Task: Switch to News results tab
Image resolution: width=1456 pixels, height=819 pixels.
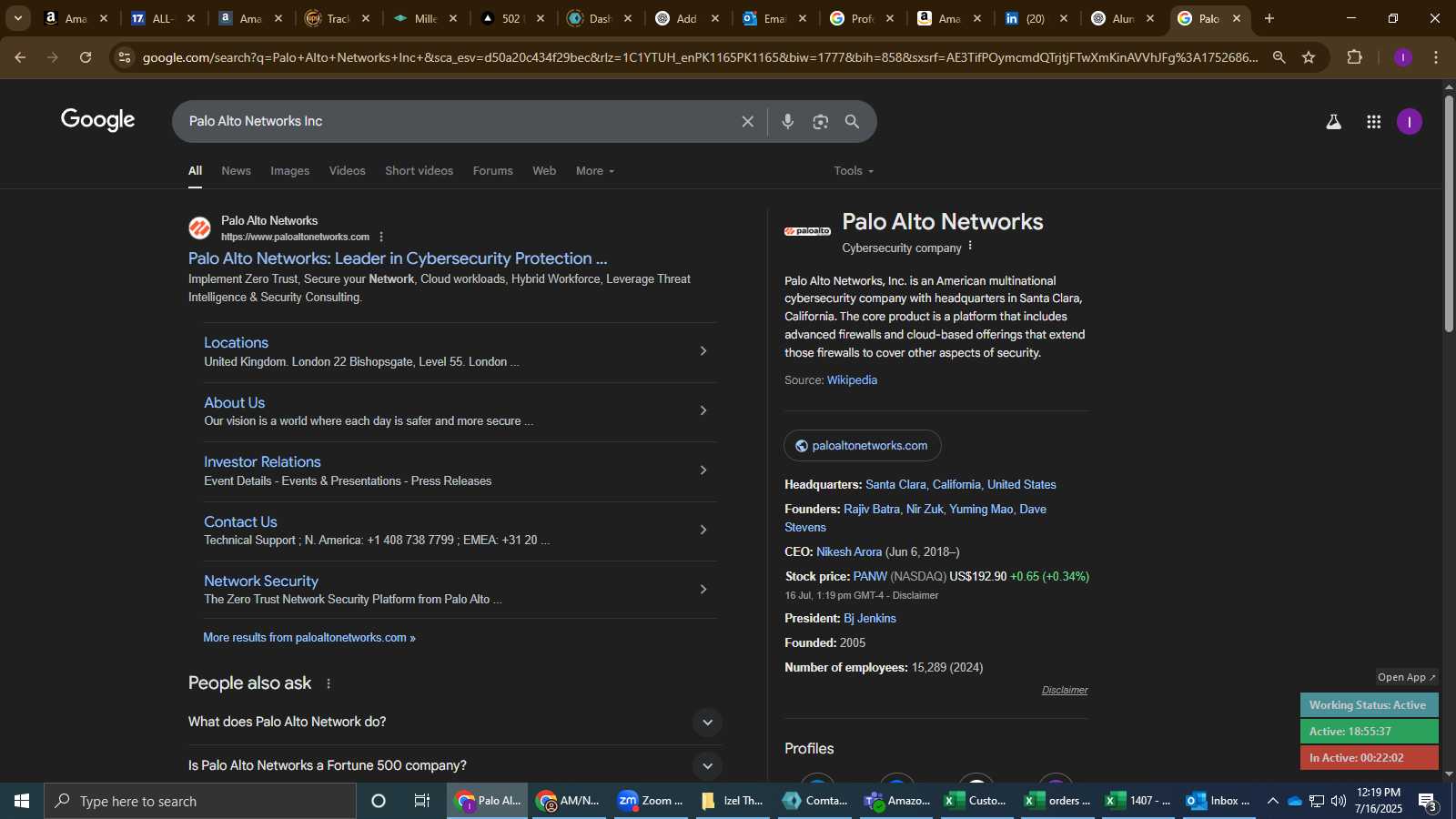Action: tap(236, 171)
